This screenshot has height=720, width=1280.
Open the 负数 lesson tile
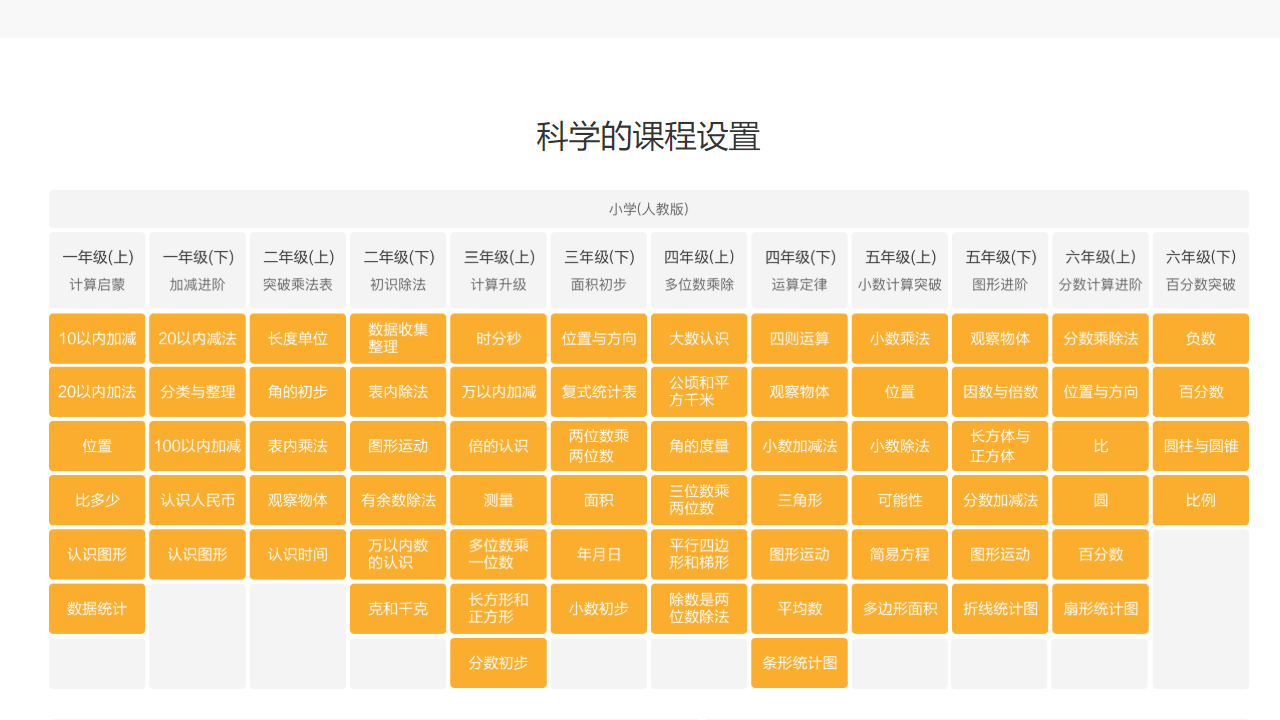pyautogui.click(x=1201, y=338)
